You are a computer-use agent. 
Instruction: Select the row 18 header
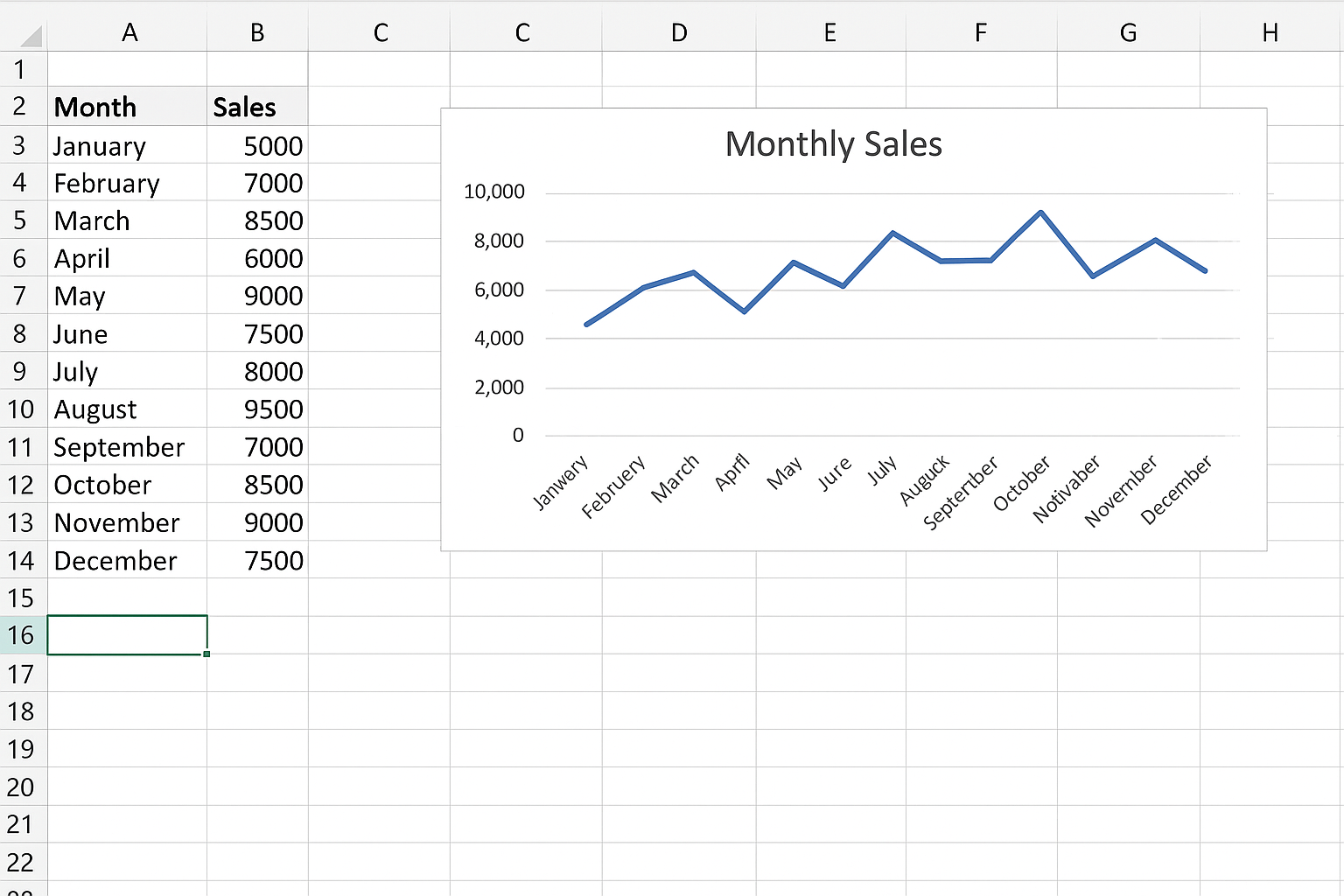pos(24,711)
